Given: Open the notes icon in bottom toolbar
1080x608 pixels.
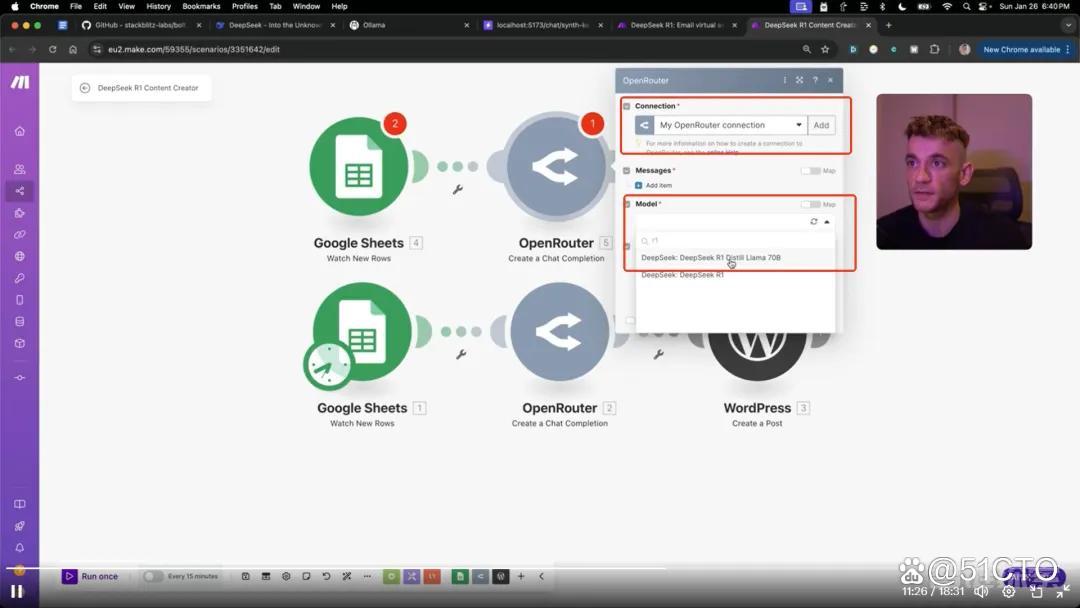Looking at the screenshot, I should tap(307, 576).
